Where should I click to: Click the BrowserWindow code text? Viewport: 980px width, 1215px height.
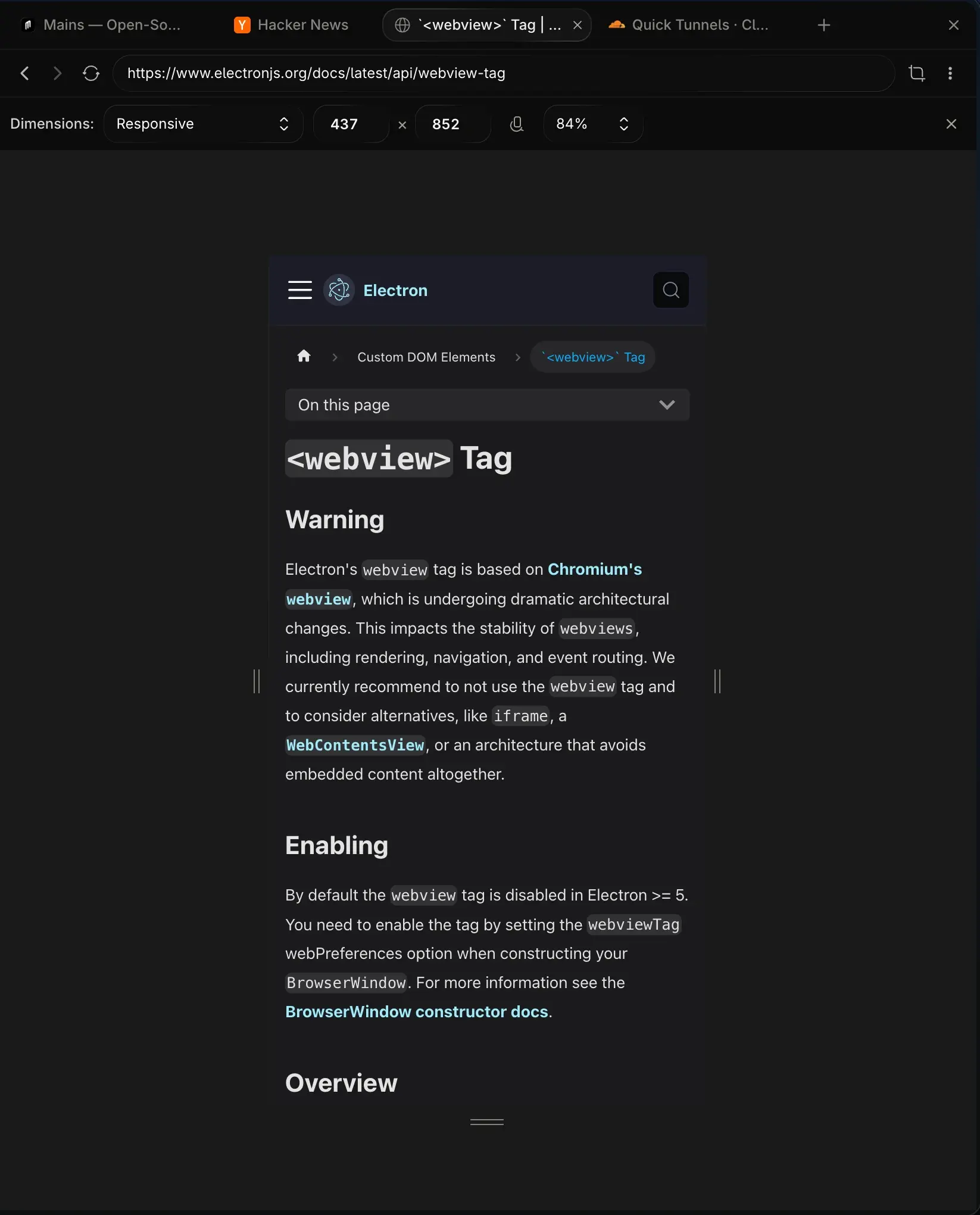[x=346, y=983]
